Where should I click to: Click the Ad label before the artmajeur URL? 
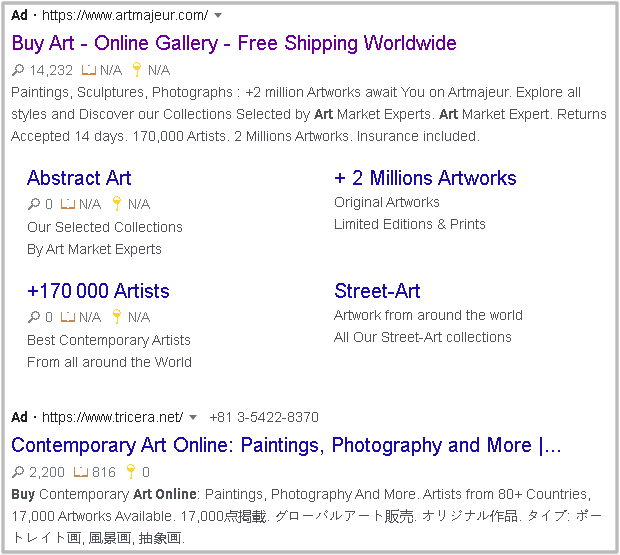(x=19, y=15)
